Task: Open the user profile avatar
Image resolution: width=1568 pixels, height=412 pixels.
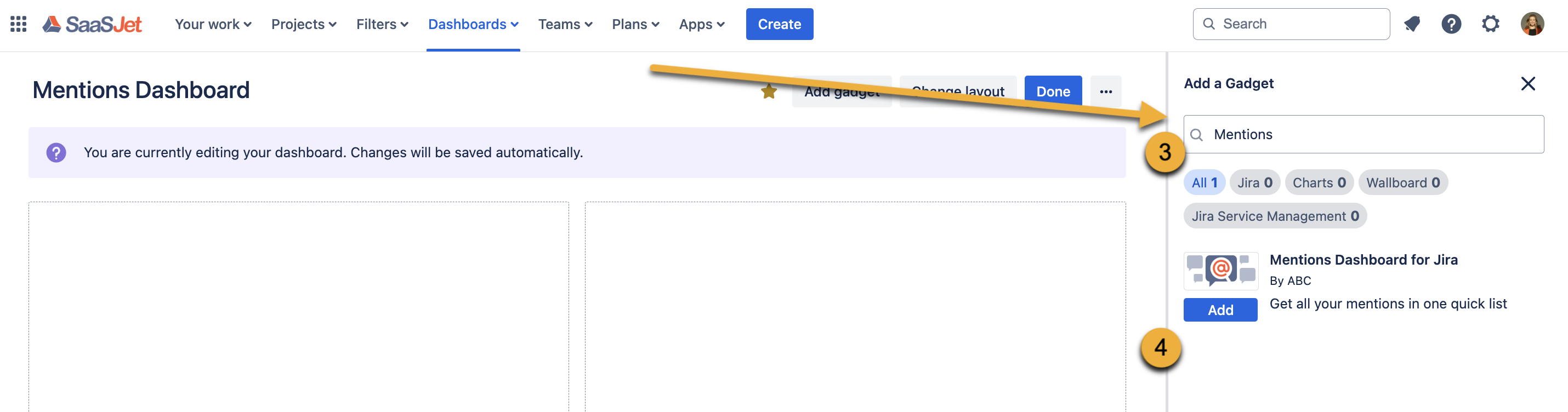Action: click(x=1531, y=24)
